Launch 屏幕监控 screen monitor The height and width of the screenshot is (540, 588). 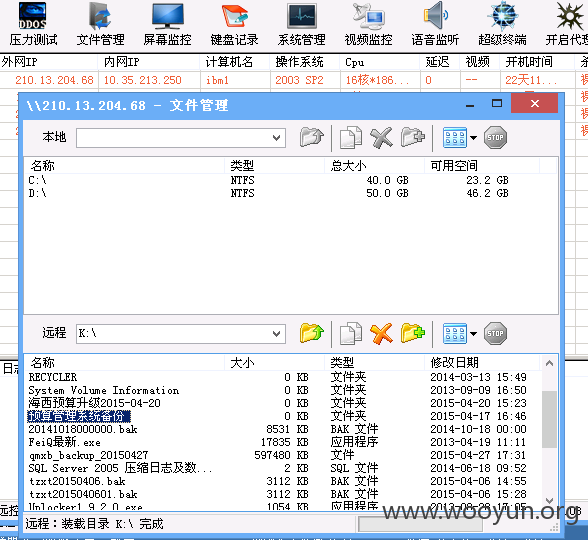(167, 24)
